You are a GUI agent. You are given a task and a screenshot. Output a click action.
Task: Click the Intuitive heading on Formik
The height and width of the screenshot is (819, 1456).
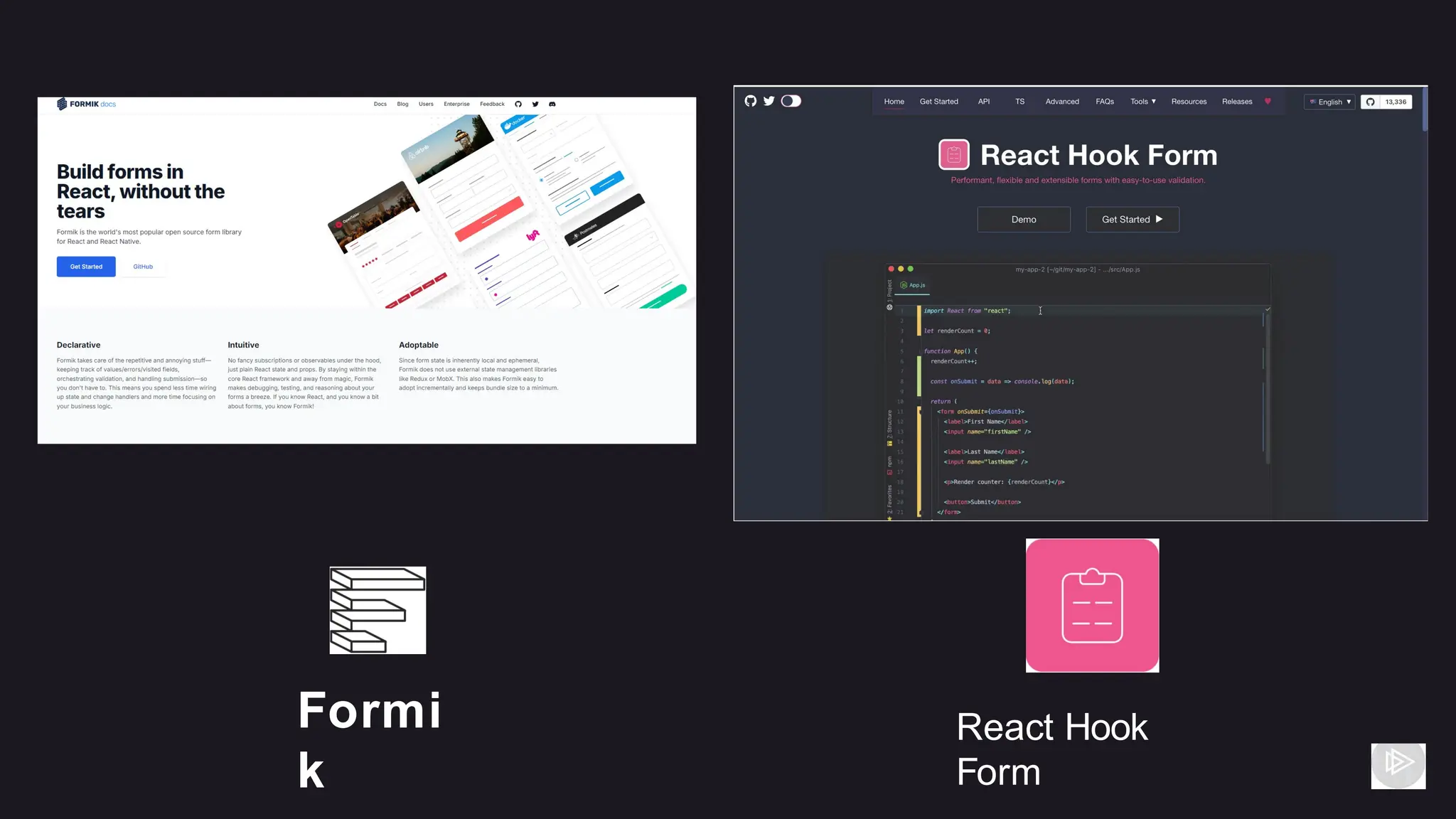click(243, 345)
